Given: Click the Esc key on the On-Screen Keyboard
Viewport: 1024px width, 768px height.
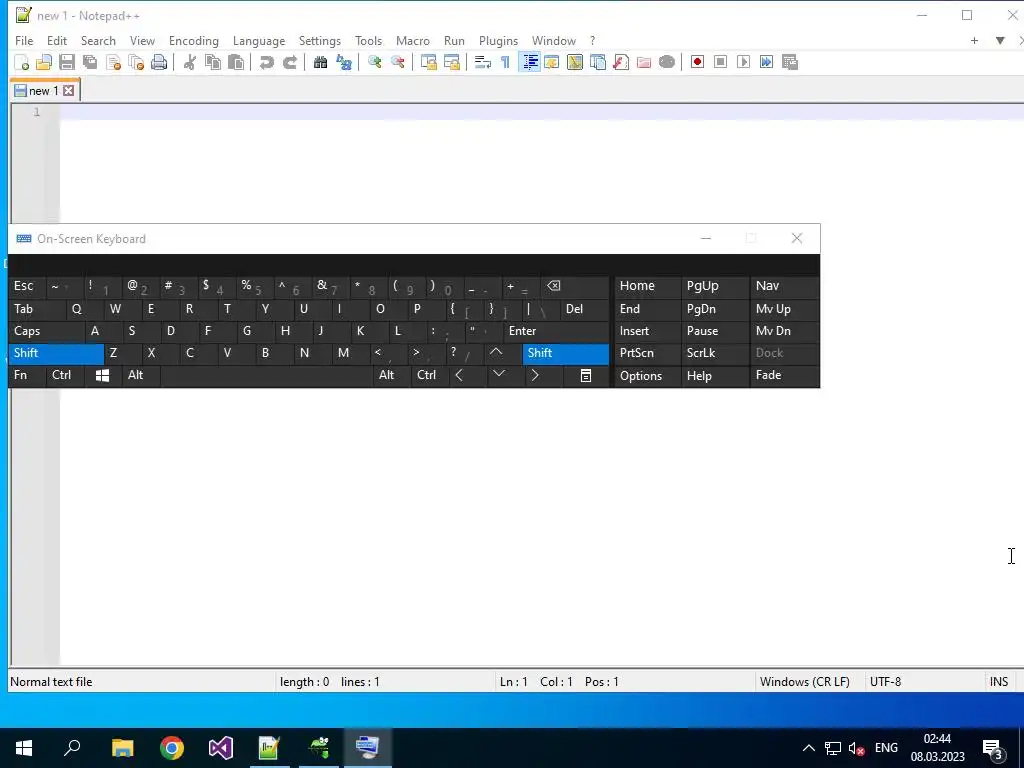Looking at the screenshot, I should (27, 286).
